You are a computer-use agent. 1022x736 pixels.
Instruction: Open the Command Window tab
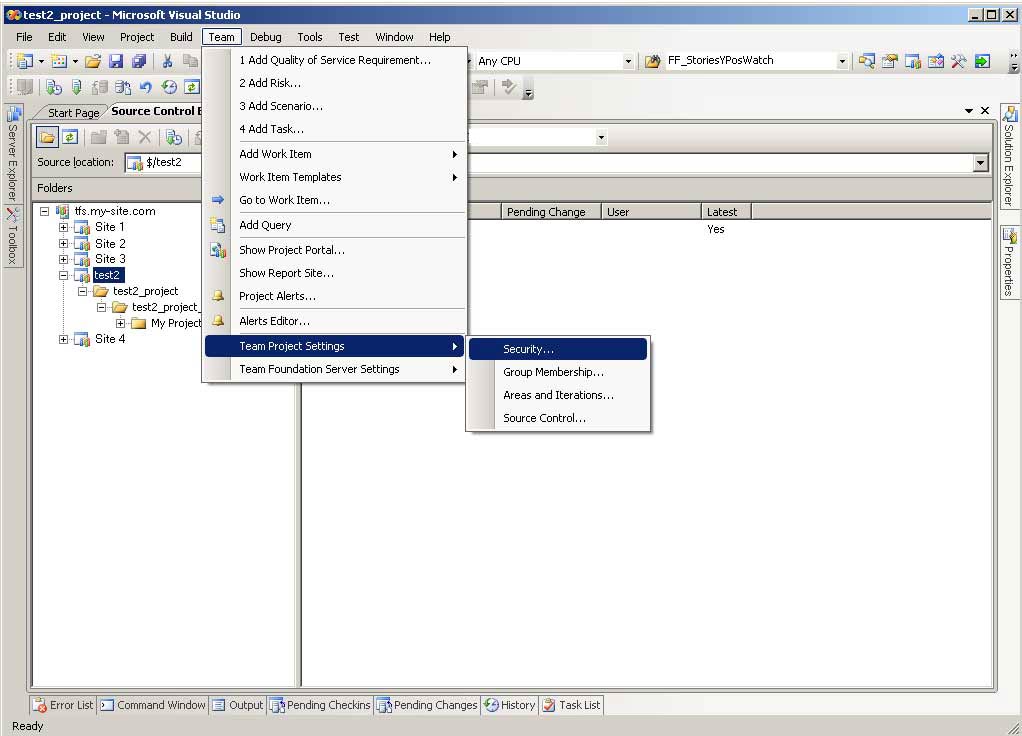[x=153, y=705]
